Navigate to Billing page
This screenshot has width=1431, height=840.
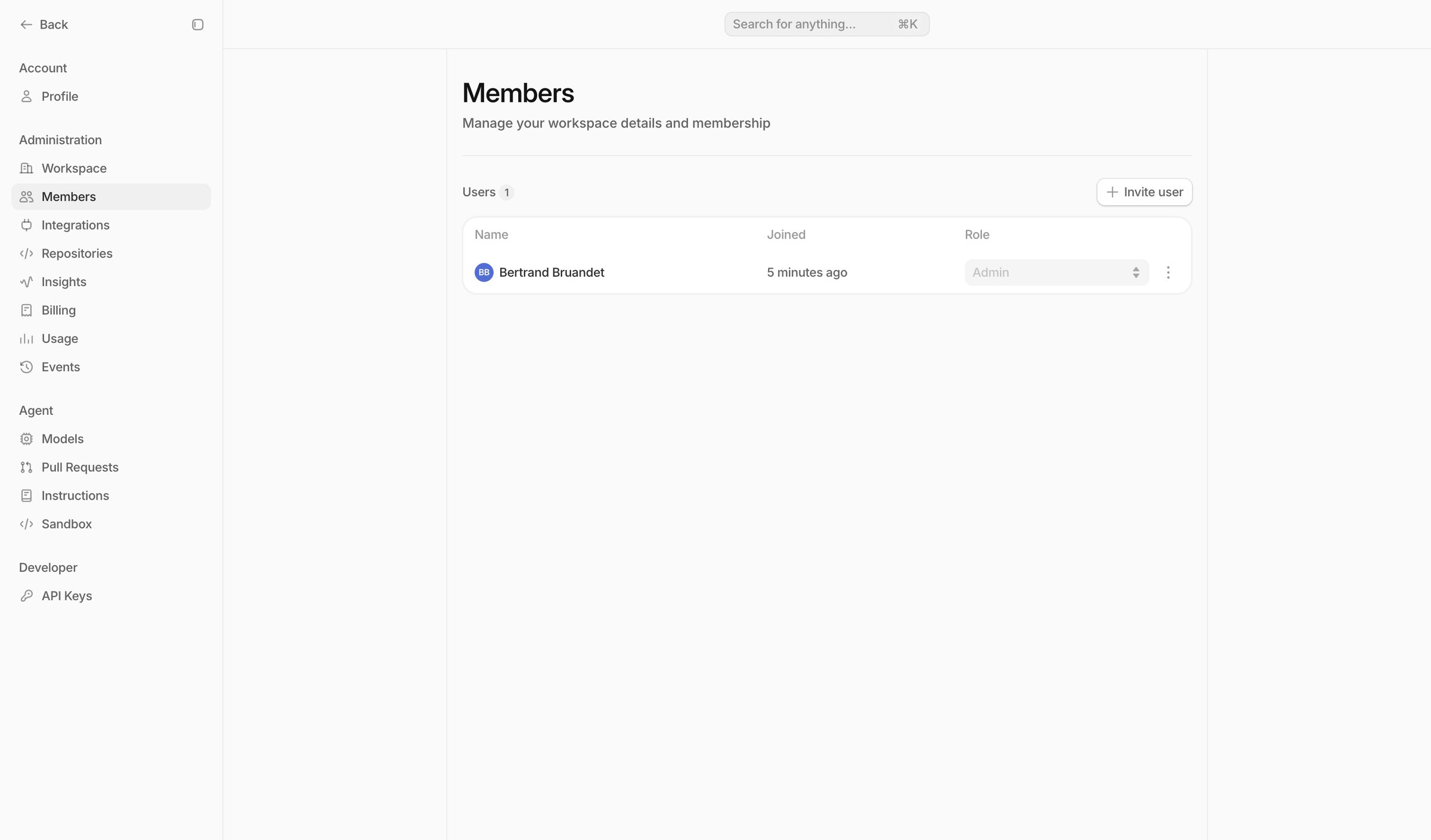(x=111, y=311)
